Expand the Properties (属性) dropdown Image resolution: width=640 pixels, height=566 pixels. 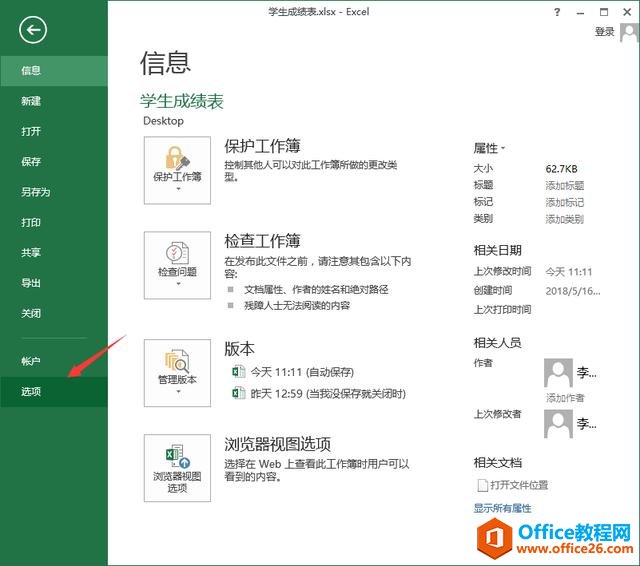point(489,148)
